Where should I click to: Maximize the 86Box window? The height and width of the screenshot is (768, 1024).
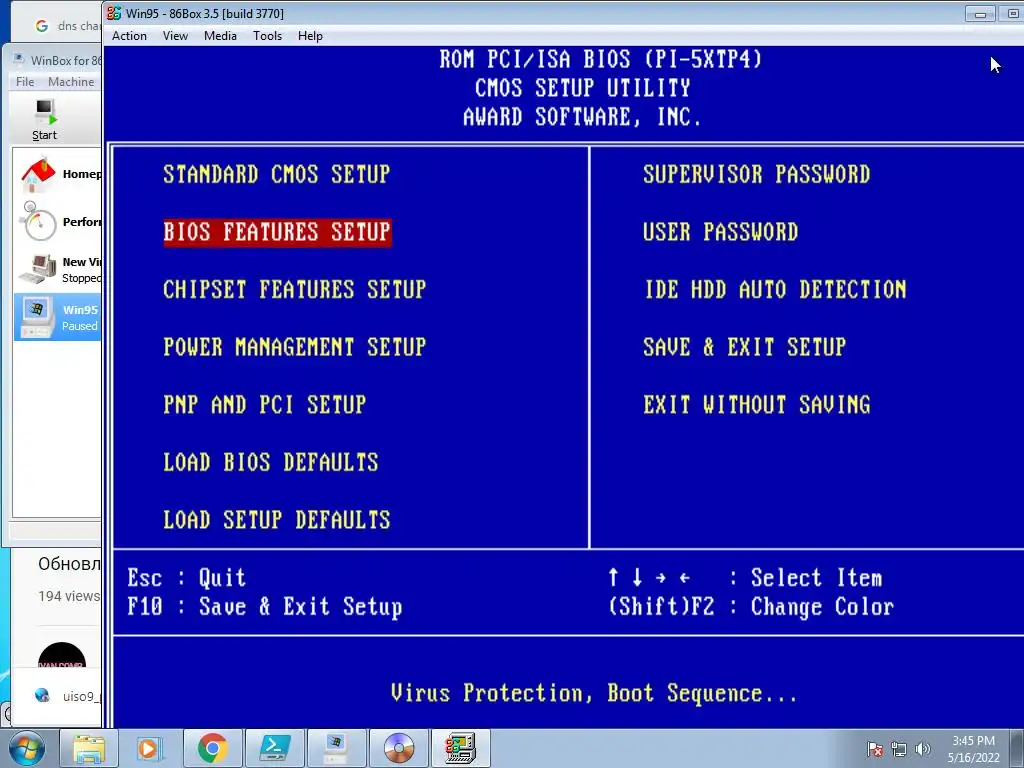[1012, 14]
